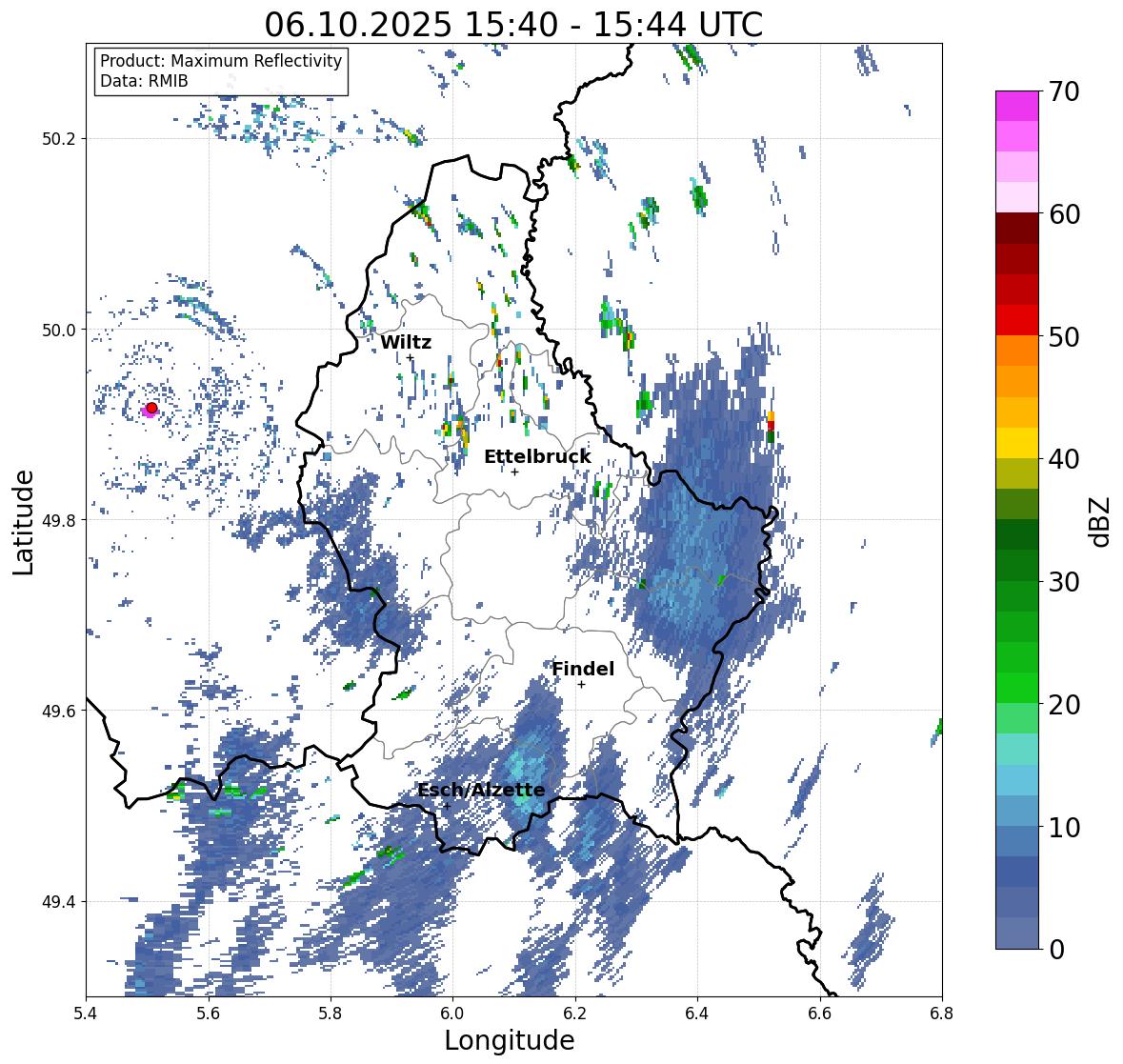The image size is (1123, 1064).
Task: Click the 6.6 longitude tick label
Action: (x=820, y=1013)
